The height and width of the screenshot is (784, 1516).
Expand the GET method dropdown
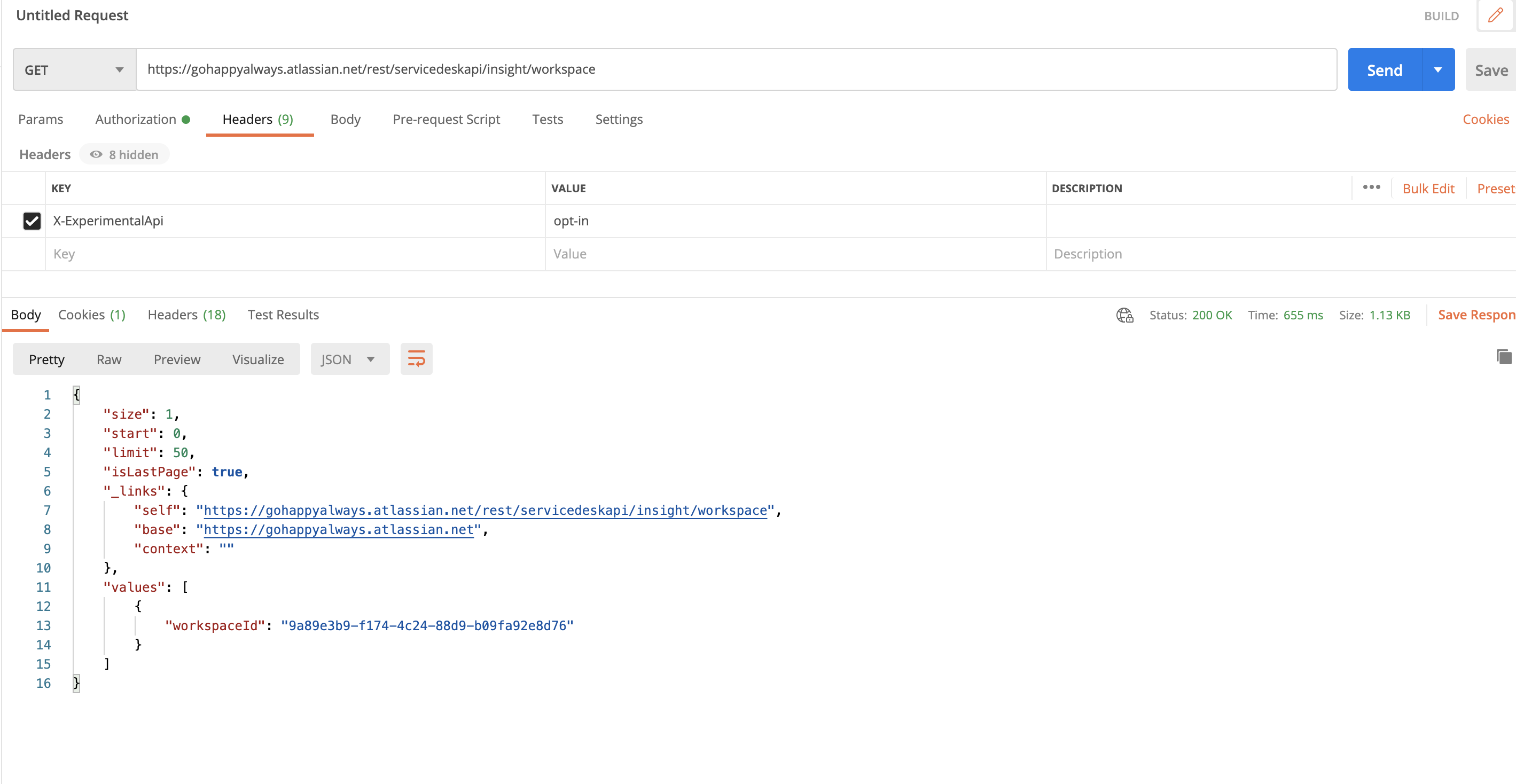[74, 69]
